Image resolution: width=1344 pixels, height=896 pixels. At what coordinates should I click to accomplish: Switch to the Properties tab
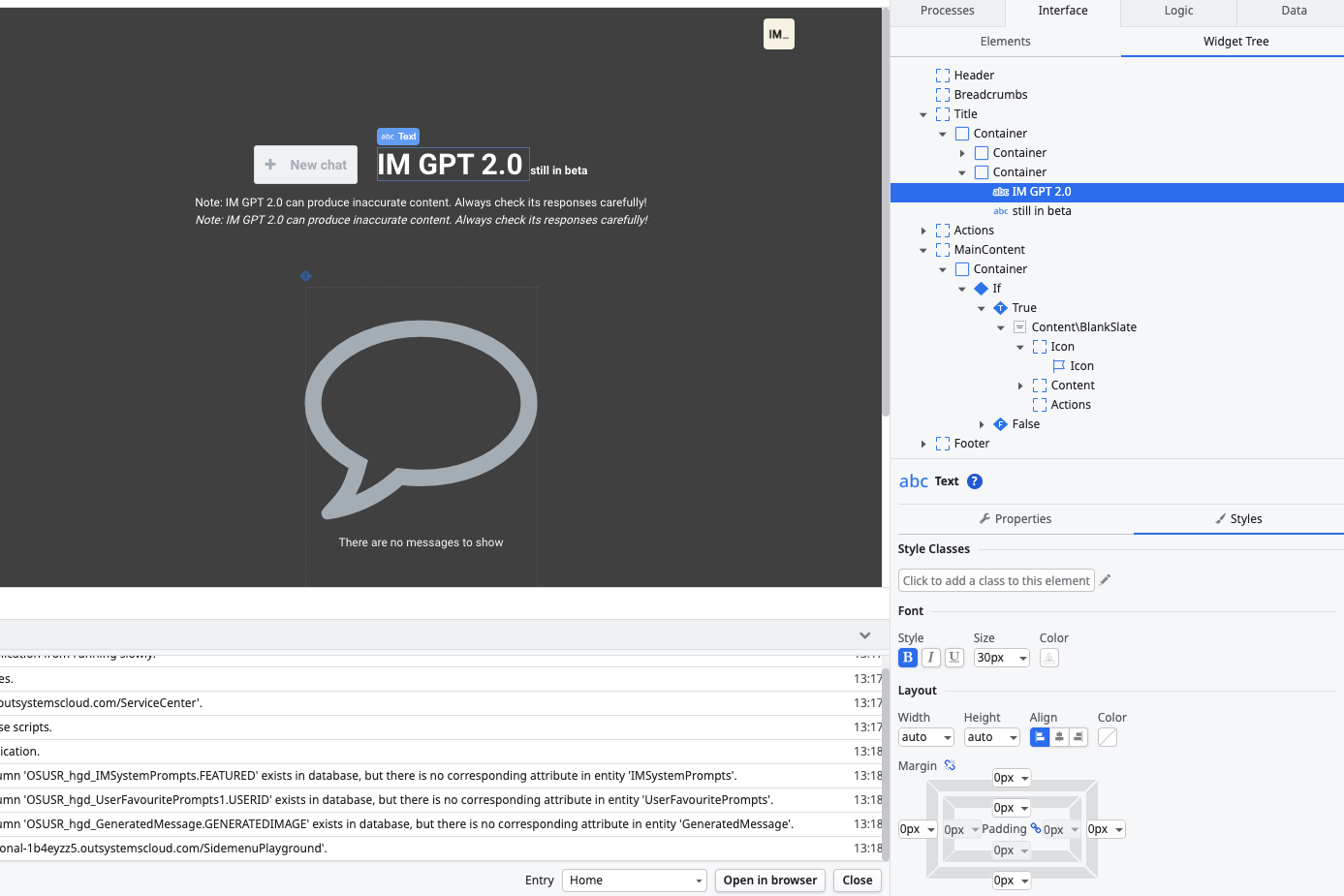(1015, 519)
